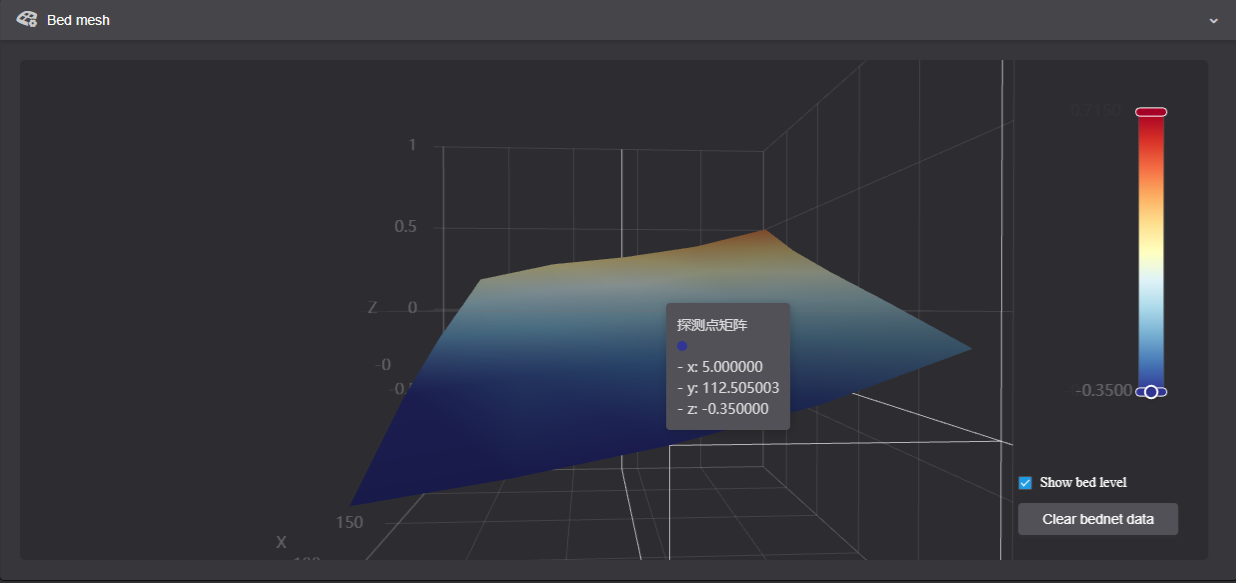1236x583 pixels.
Task: Click the -0.3500 minimum value label
Action: (1104, 391)
